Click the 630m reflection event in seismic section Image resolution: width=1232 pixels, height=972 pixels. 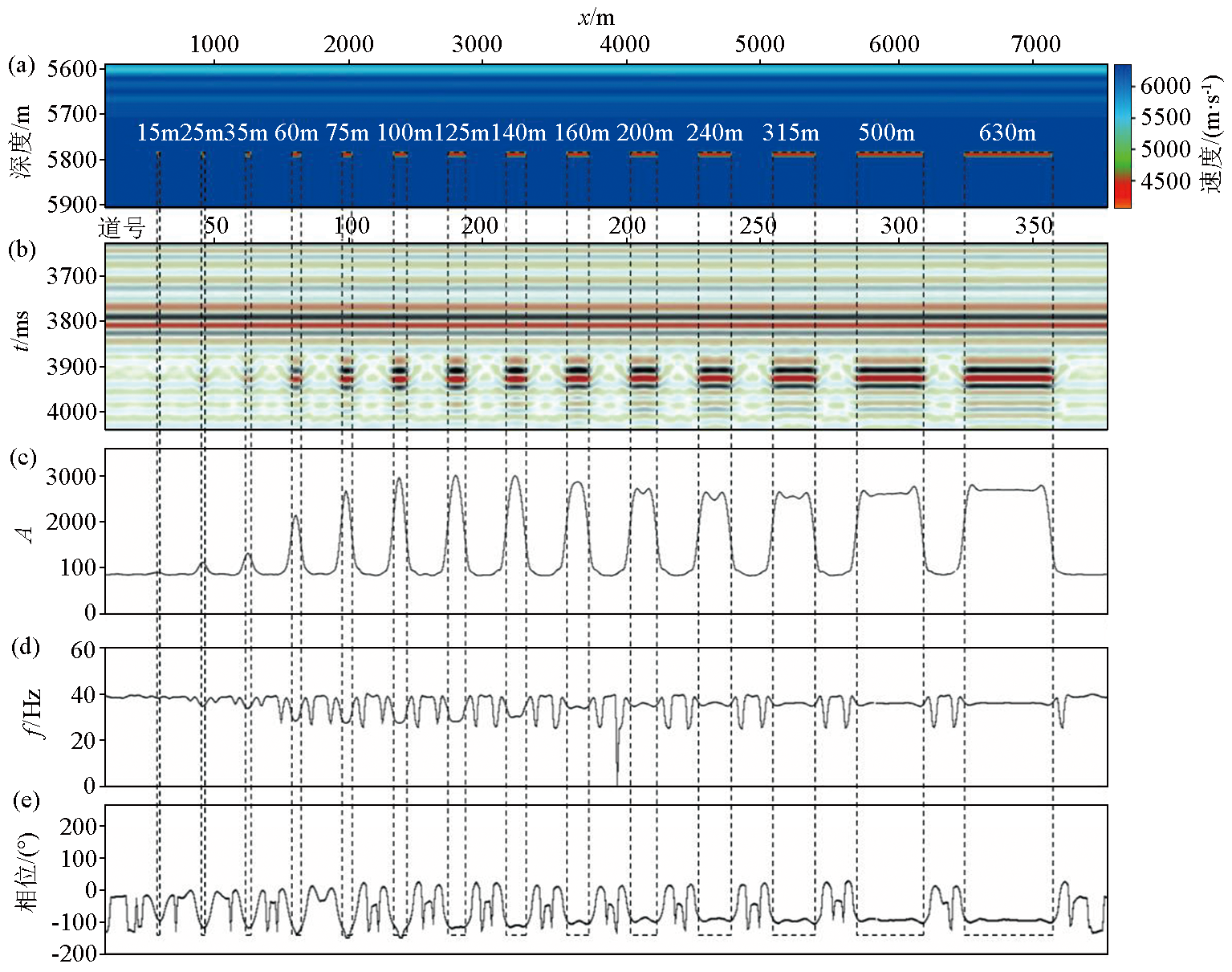[x=1008, y=377]
